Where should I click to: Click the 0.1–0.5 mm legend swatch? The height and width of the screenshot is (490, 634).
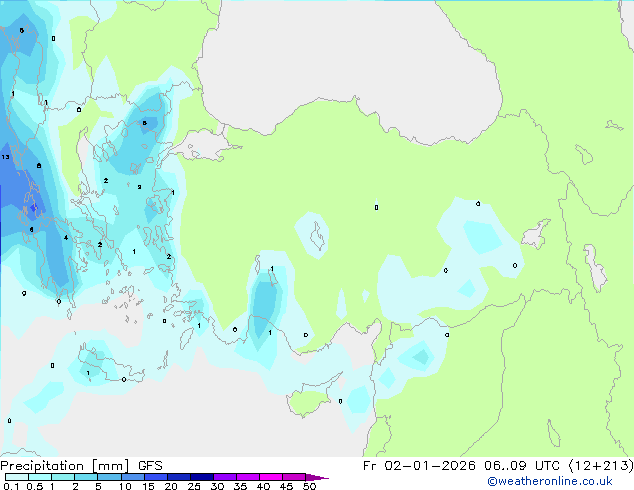click(x=17, y=477)
